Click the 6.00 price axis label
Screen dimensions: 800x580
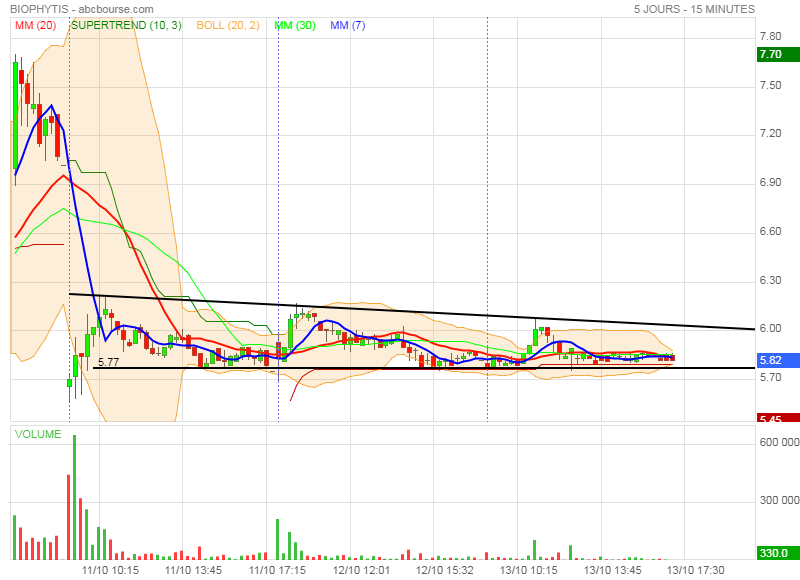point(770,329)
